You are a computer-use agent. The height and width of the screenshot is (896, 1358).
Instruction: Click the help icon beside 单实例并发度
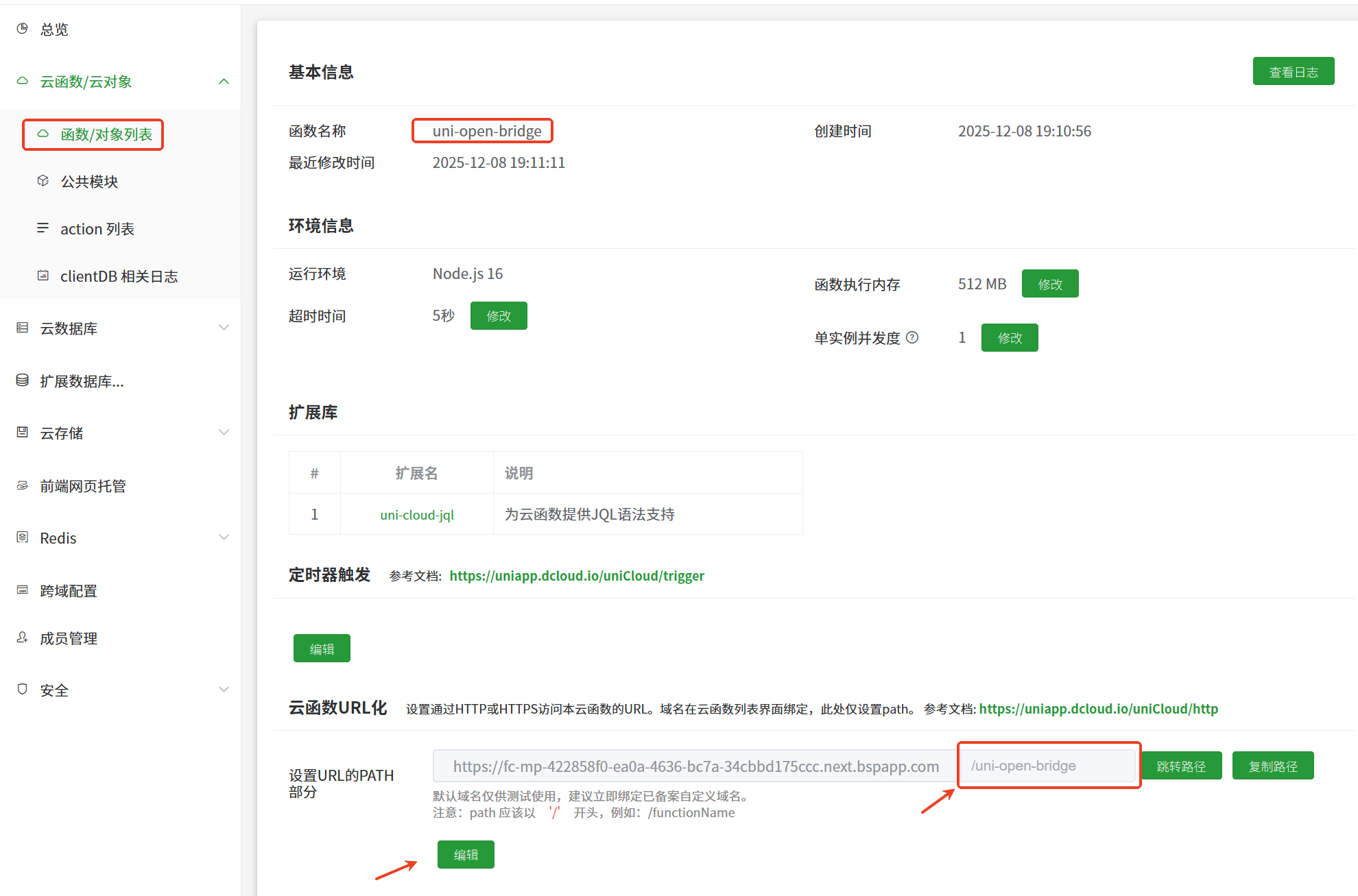click(912, 337)
